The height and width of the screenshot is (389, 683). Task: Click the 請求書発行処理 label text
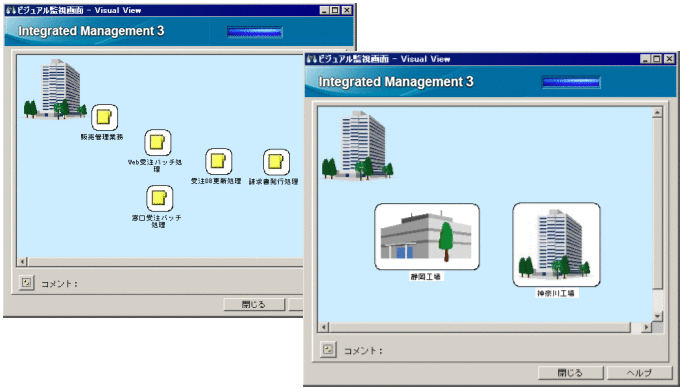[274, 181]
